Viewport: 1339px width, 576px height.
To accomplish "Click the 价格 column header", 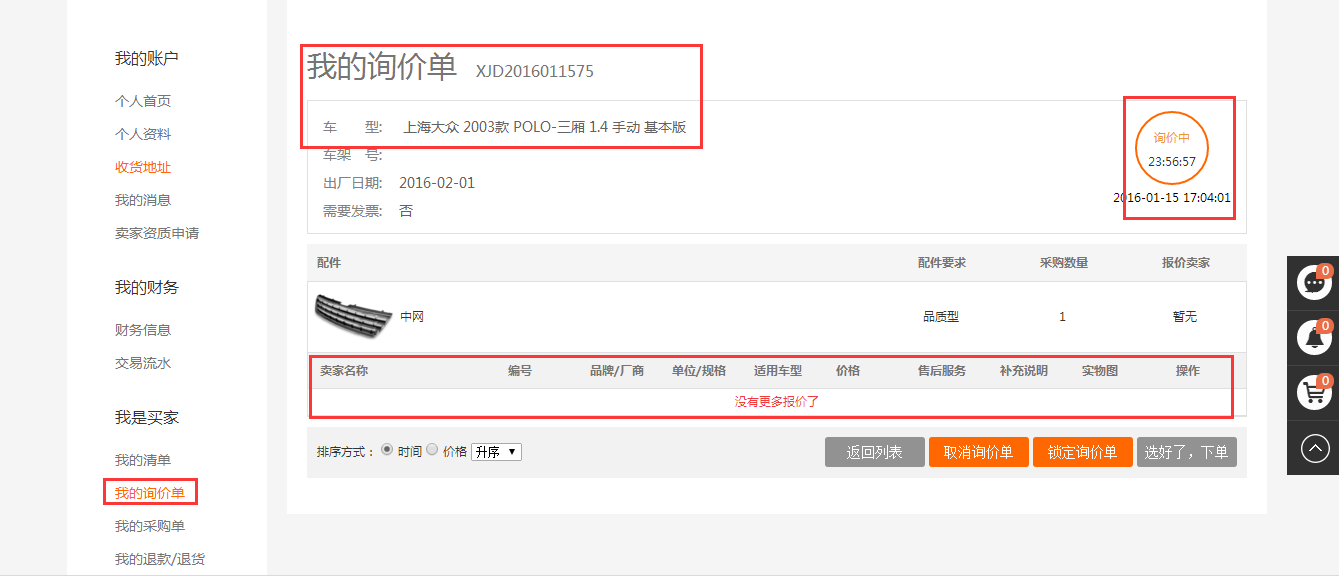I will coord(848,370).
